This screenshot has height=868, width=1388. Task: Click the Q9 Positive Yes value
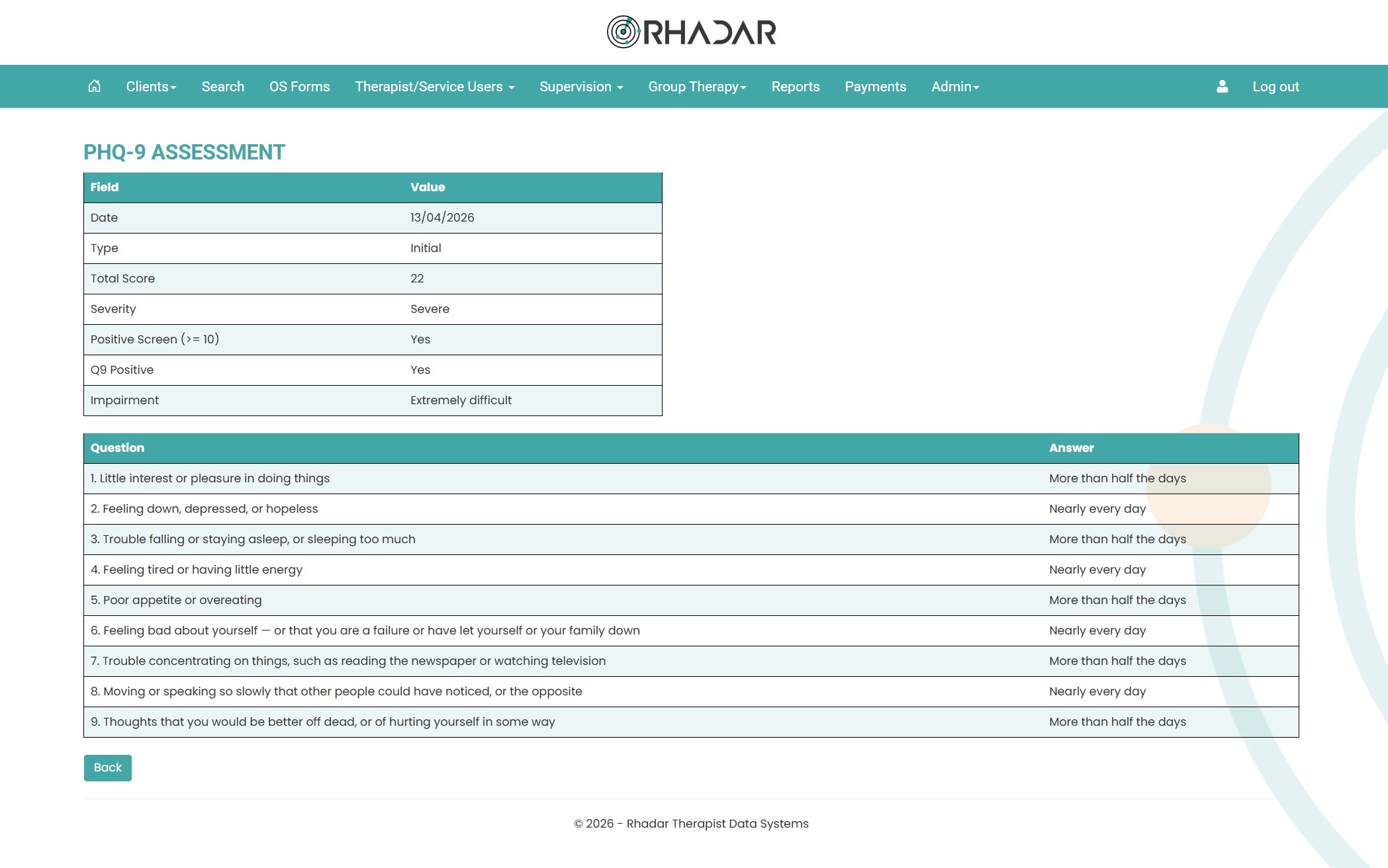click(x=420, y=370)
